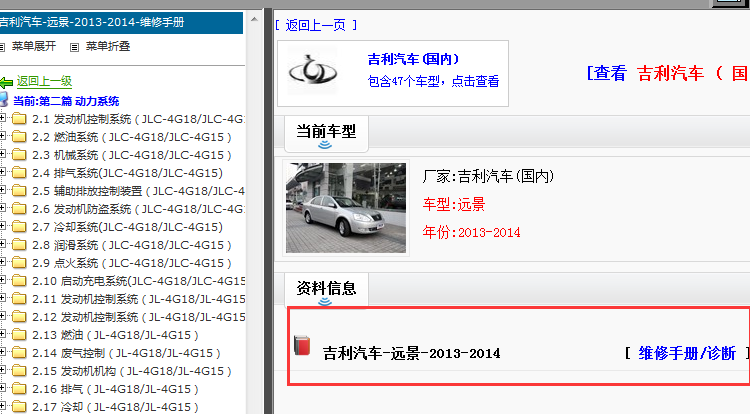Click the 菜单折叠 menu option
Image resolution: width=750 pixels, height=414 pixels.
click(x=108, y=46)
